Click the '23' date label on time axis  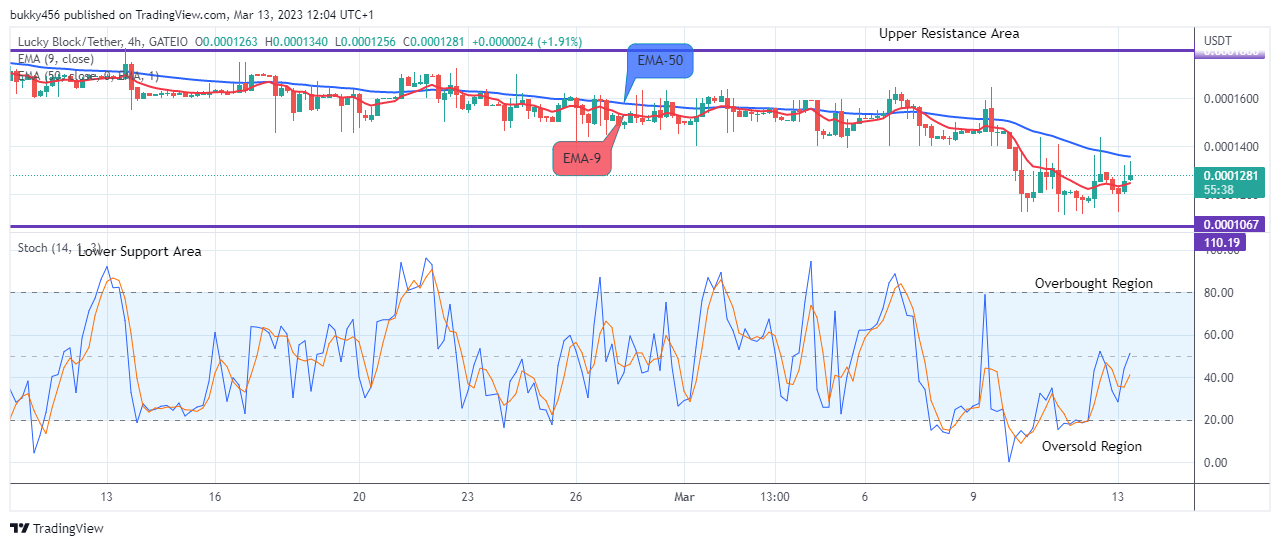467,497
